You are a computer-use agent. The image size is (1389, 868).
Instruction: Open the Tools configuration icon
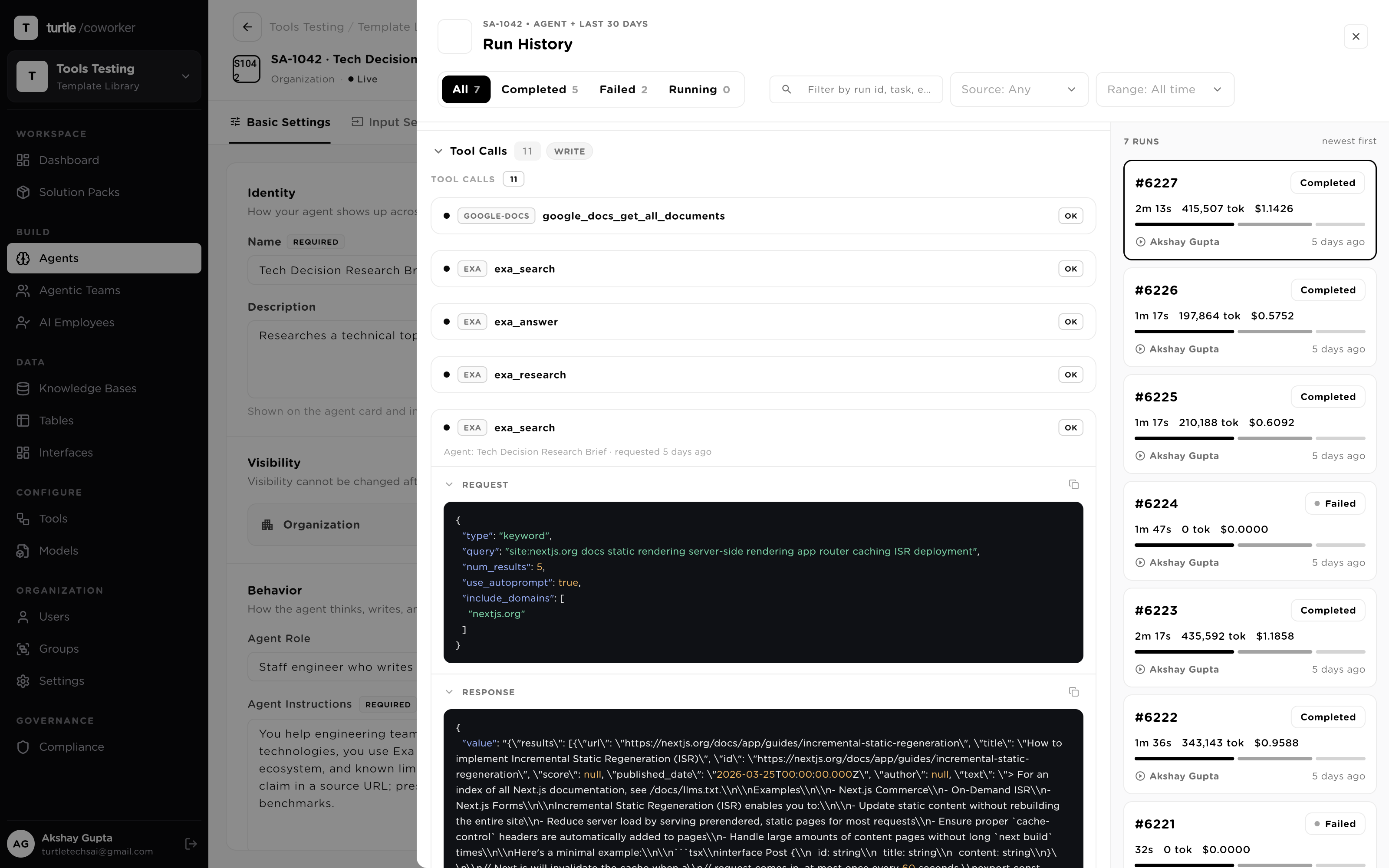tap(23, 519)
